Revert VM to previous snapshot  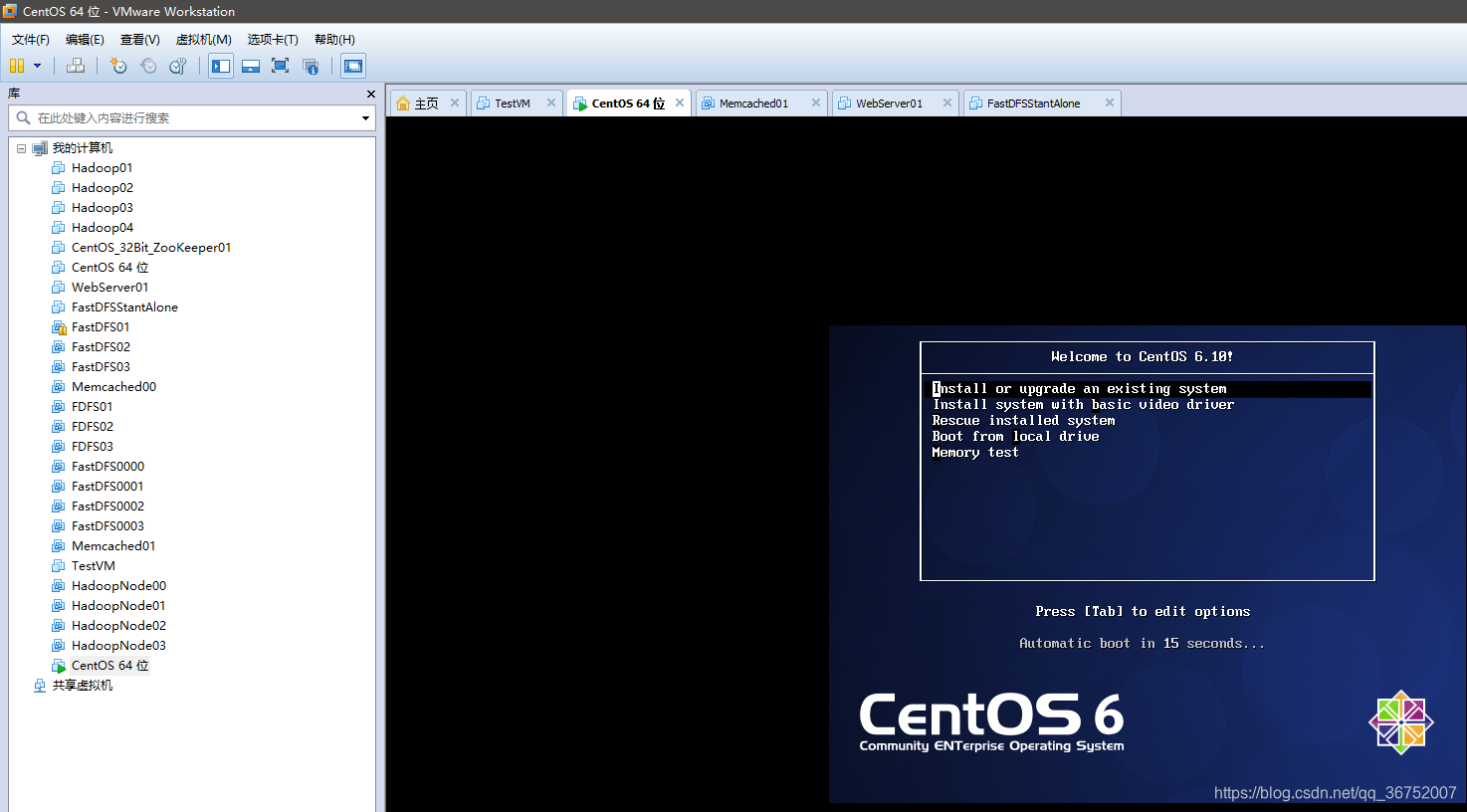148,66
